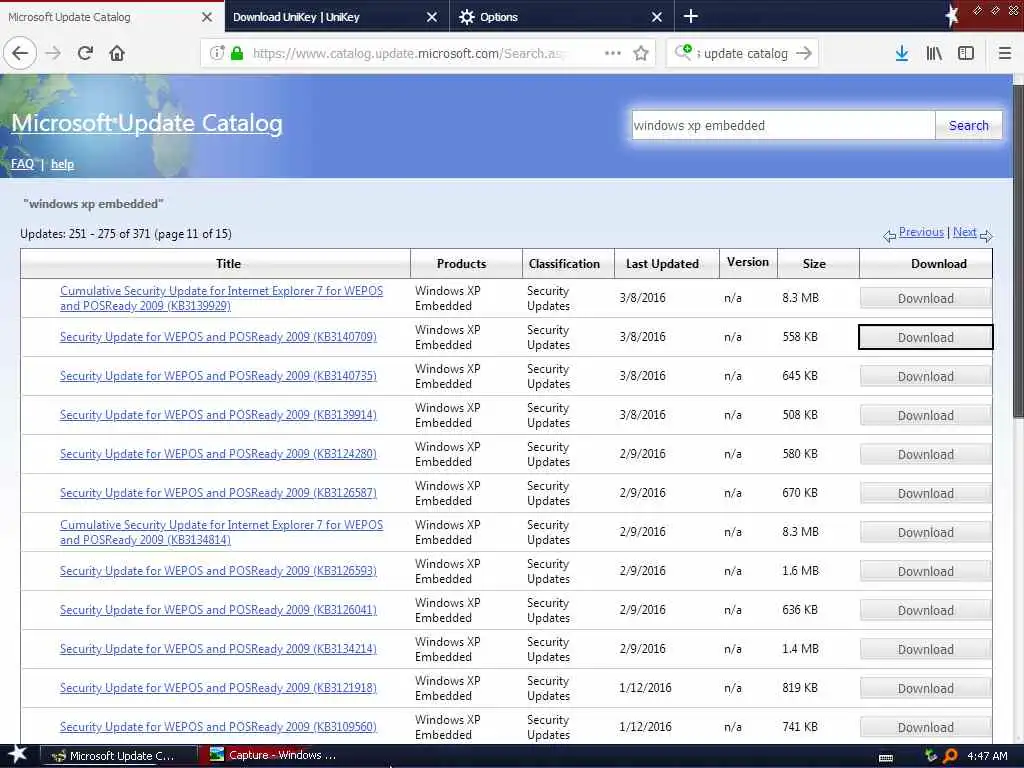This screenshot has width=1024, height=768.
Task: Download the KB3140709 558 KB update
Action: point(925,338)
